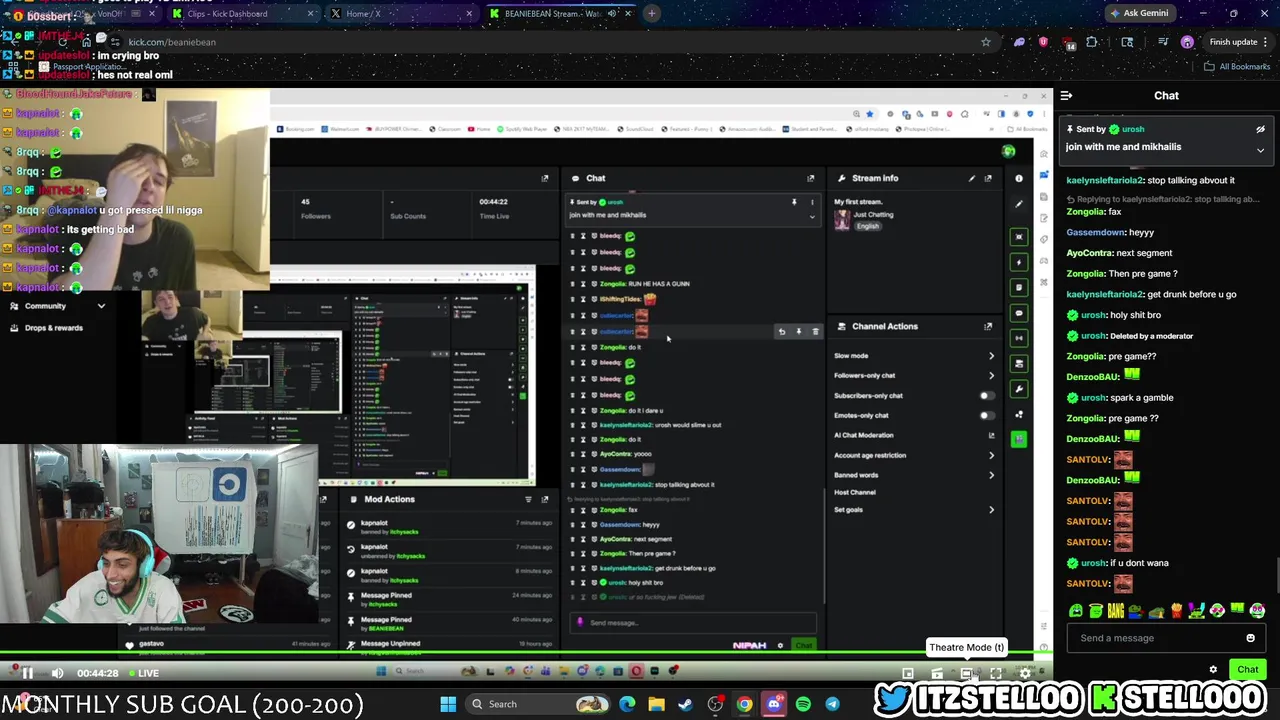Jump to LIVE indicator
This screenshot has height=720, width=1280.
[x=142, y=673]
